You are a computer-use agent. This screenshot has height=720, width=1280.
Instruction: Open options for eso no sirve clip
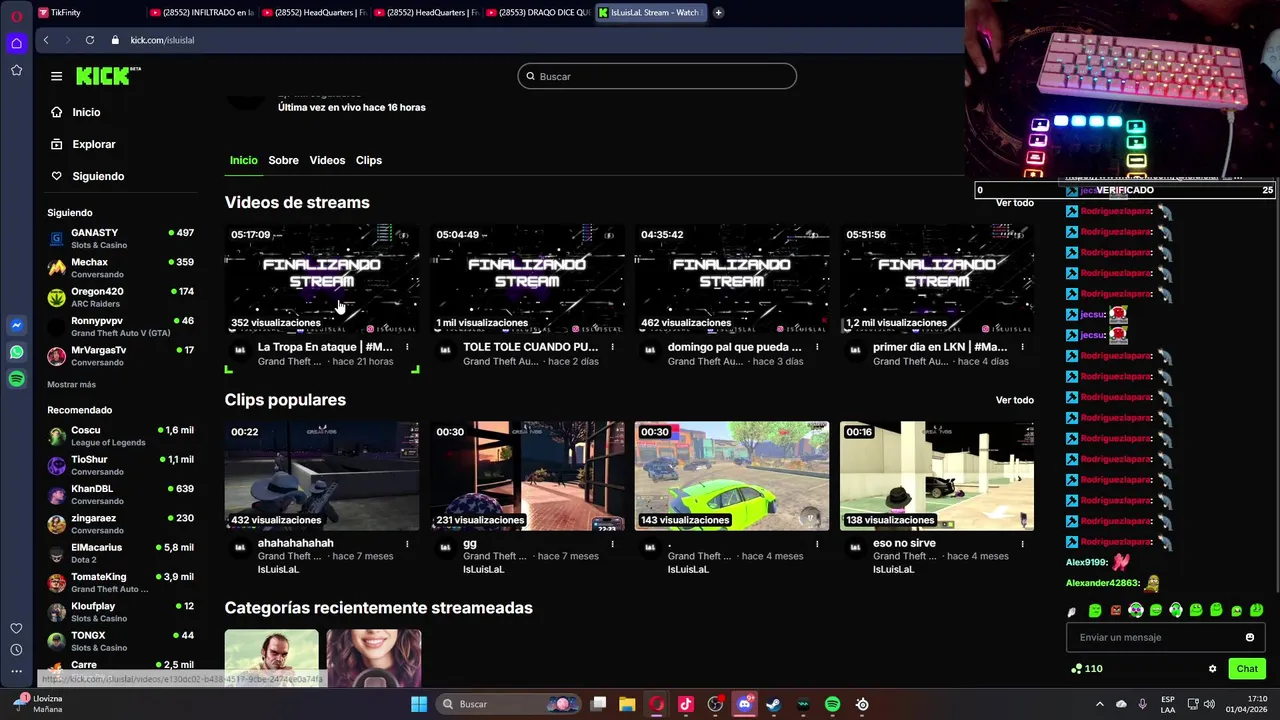[x=1022, y=544]
